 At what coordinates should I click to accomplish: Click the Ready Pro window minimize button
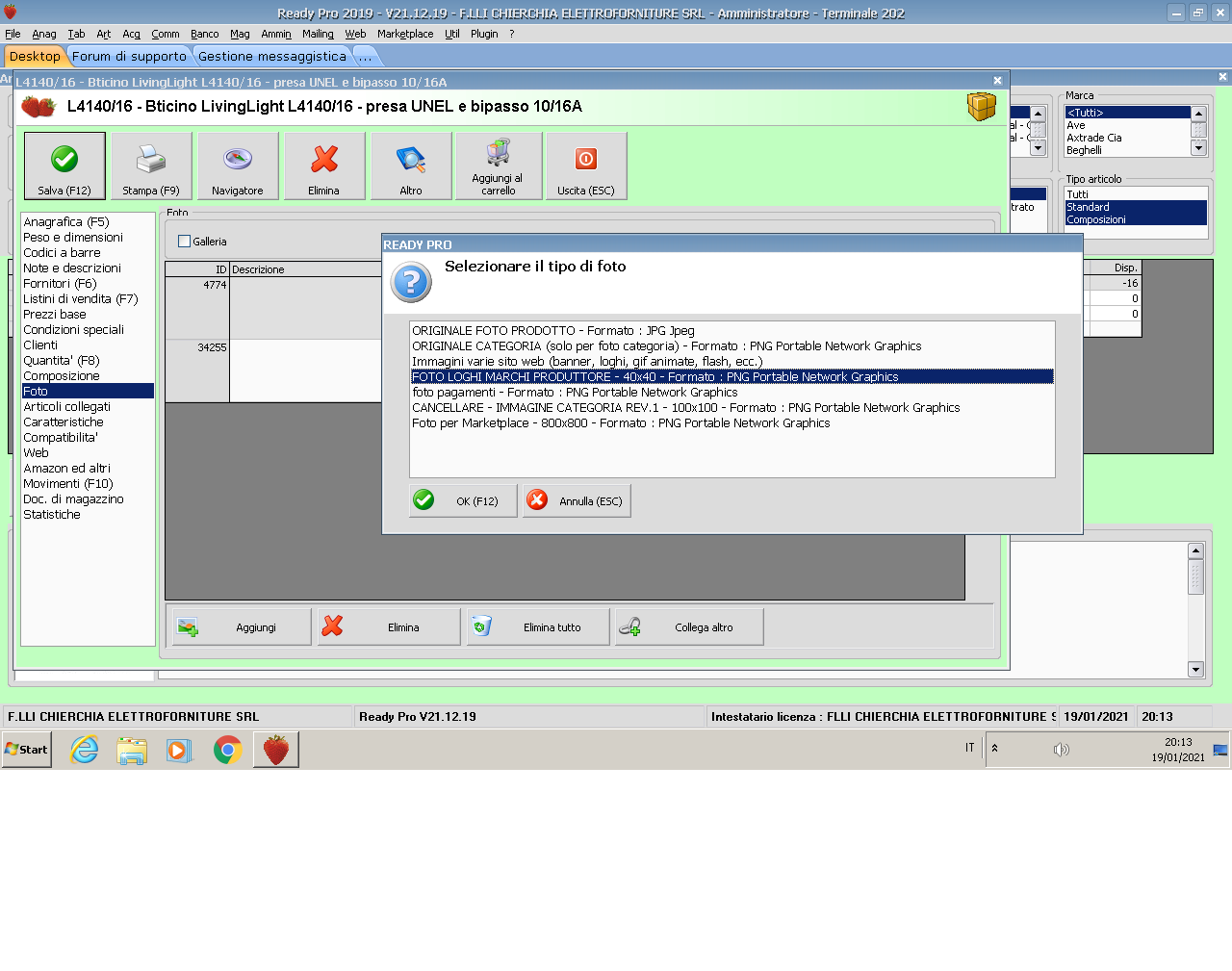(1176, 13)
